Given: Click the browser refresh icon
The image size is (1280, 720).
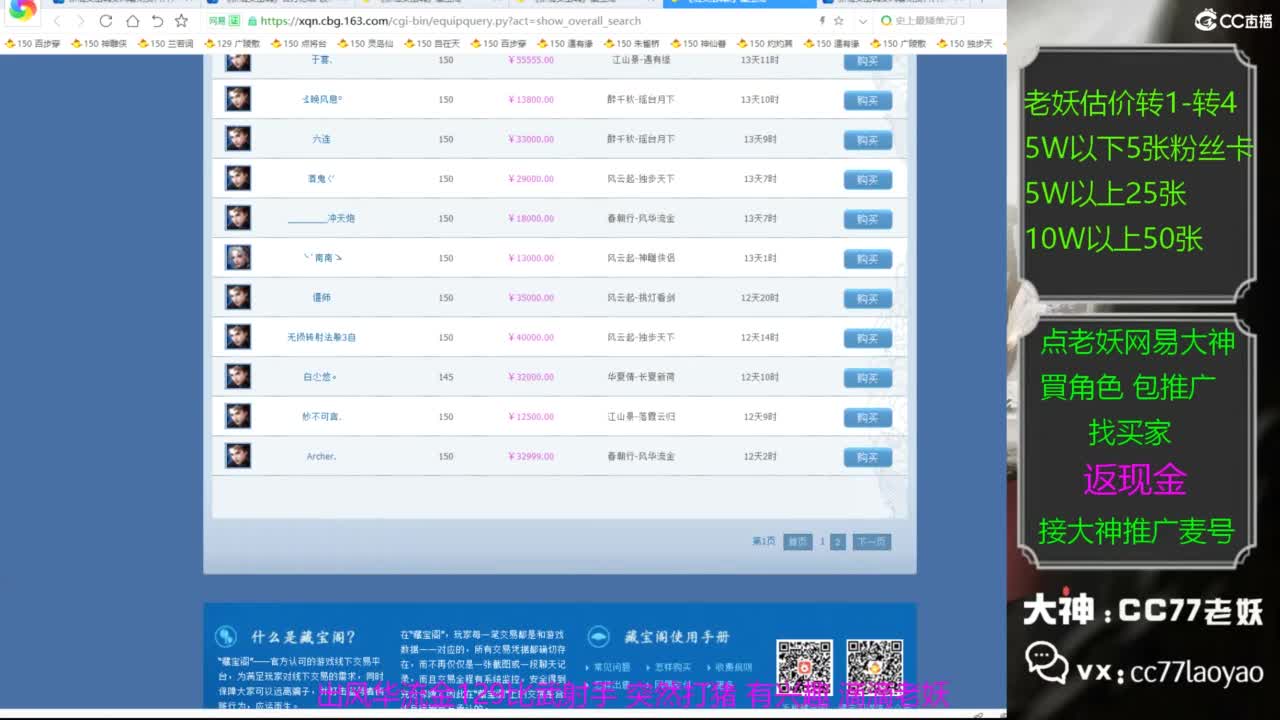Looking at the screenshot, I should 106,21.
